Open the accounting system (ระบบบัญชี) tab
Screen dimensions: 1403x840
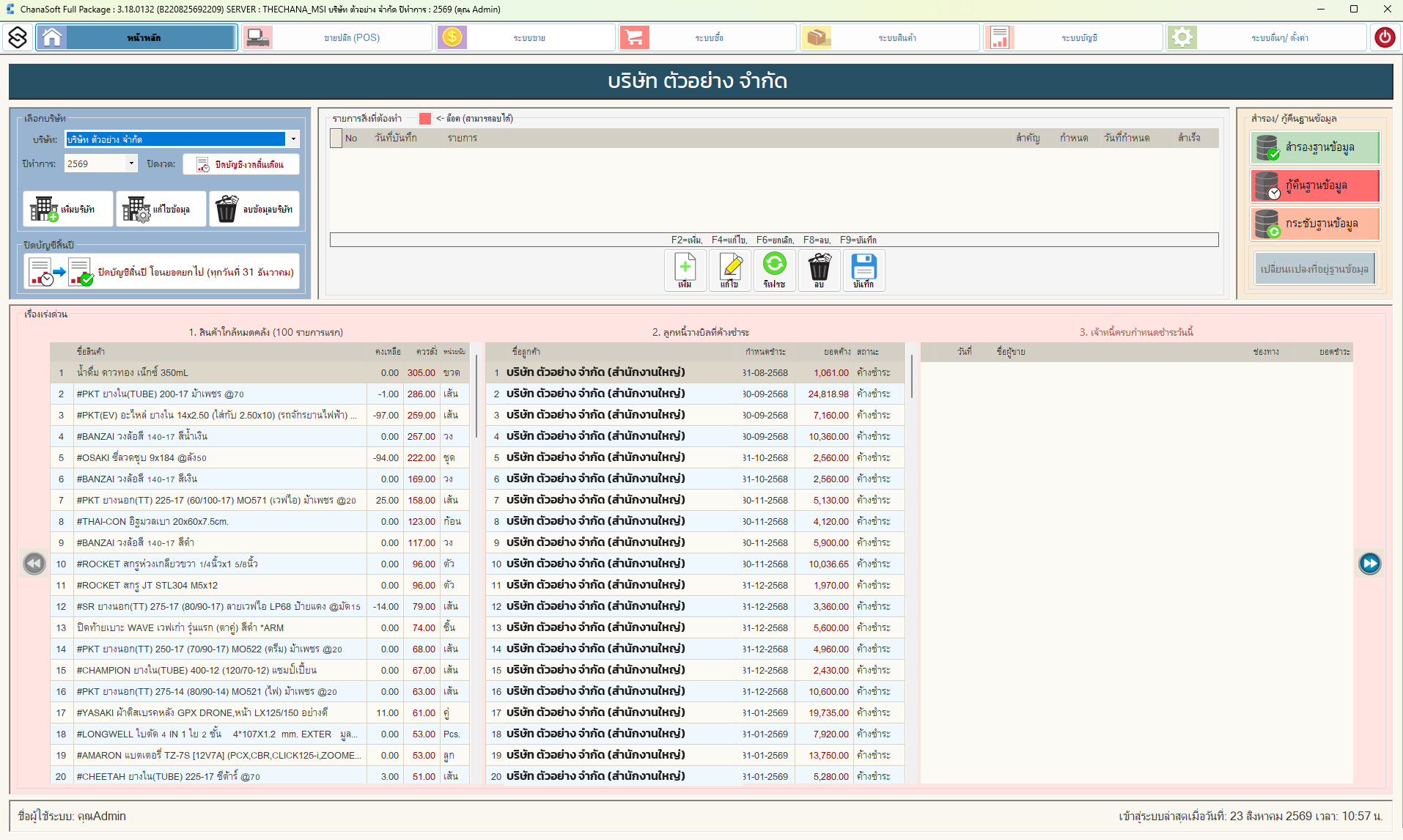(1073, 37)
